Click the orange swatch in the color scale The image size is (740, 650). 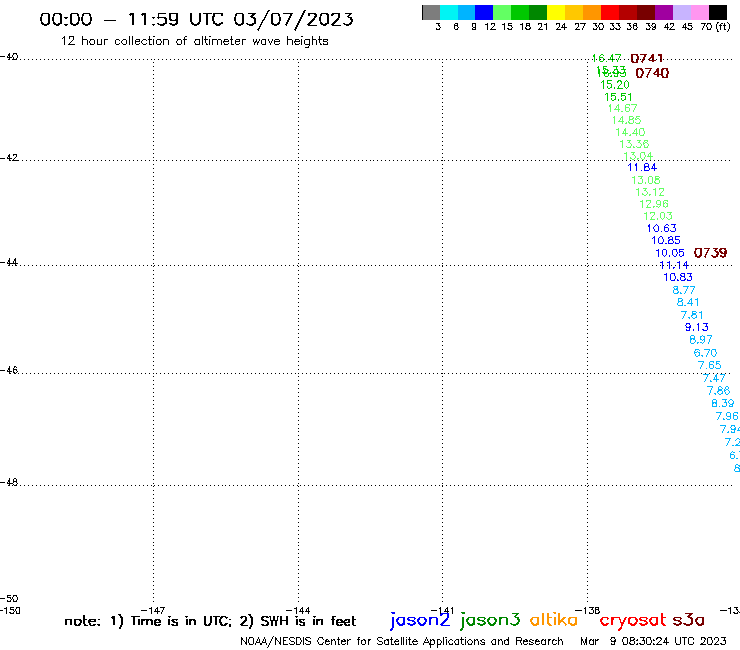point(592,12)
